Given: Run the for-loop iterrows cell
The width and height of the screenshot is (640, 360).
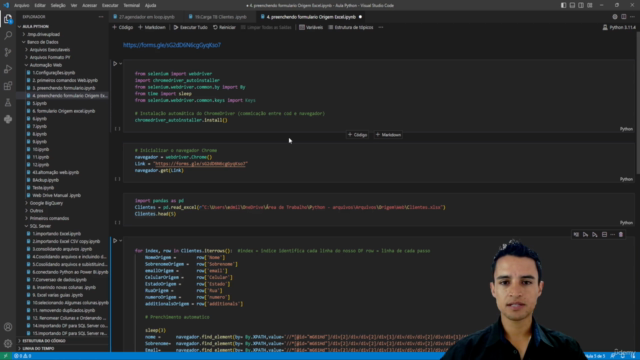Looking at the screenshot, I should pos(115,241).
